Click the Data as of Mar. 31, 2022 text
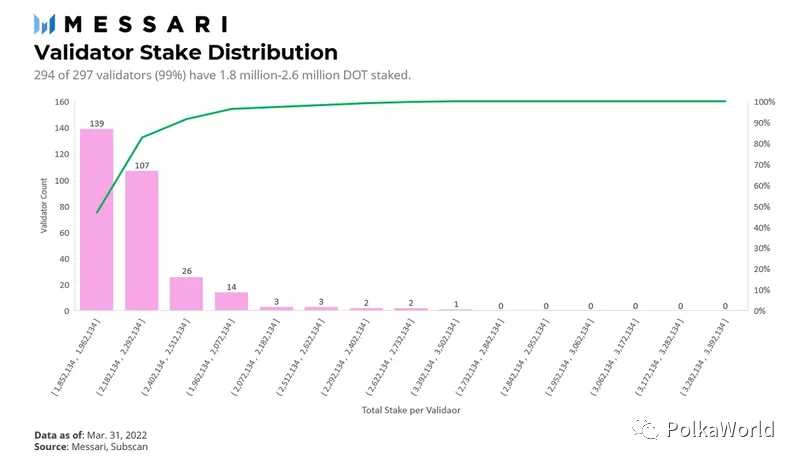This screenshot has width=800, height=462. [90, 435]
